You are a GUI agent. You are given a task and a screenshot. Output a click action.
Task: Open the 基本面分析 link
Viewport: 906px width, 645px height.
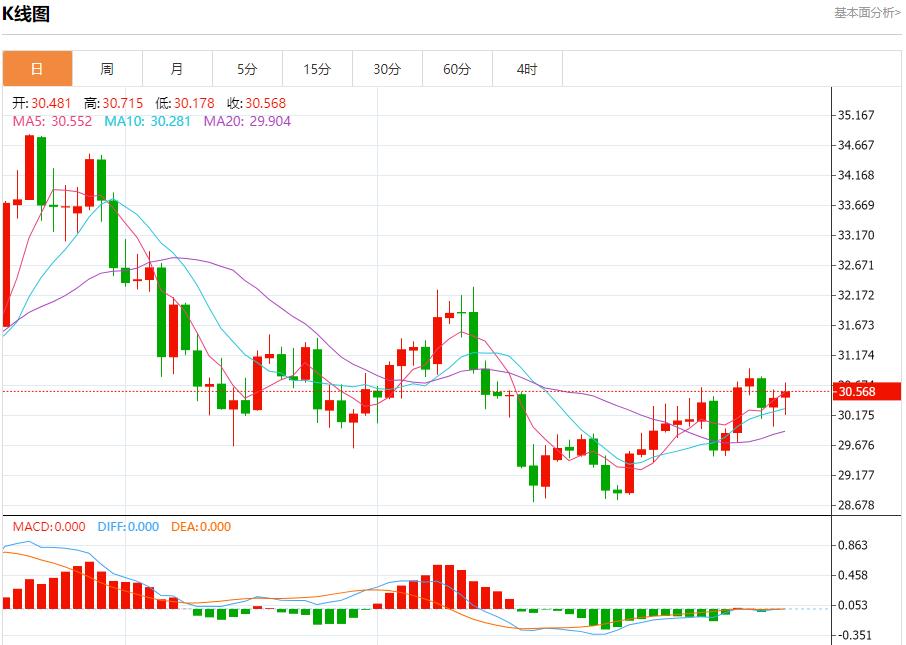pyautogui.click(x=867, y=13)
